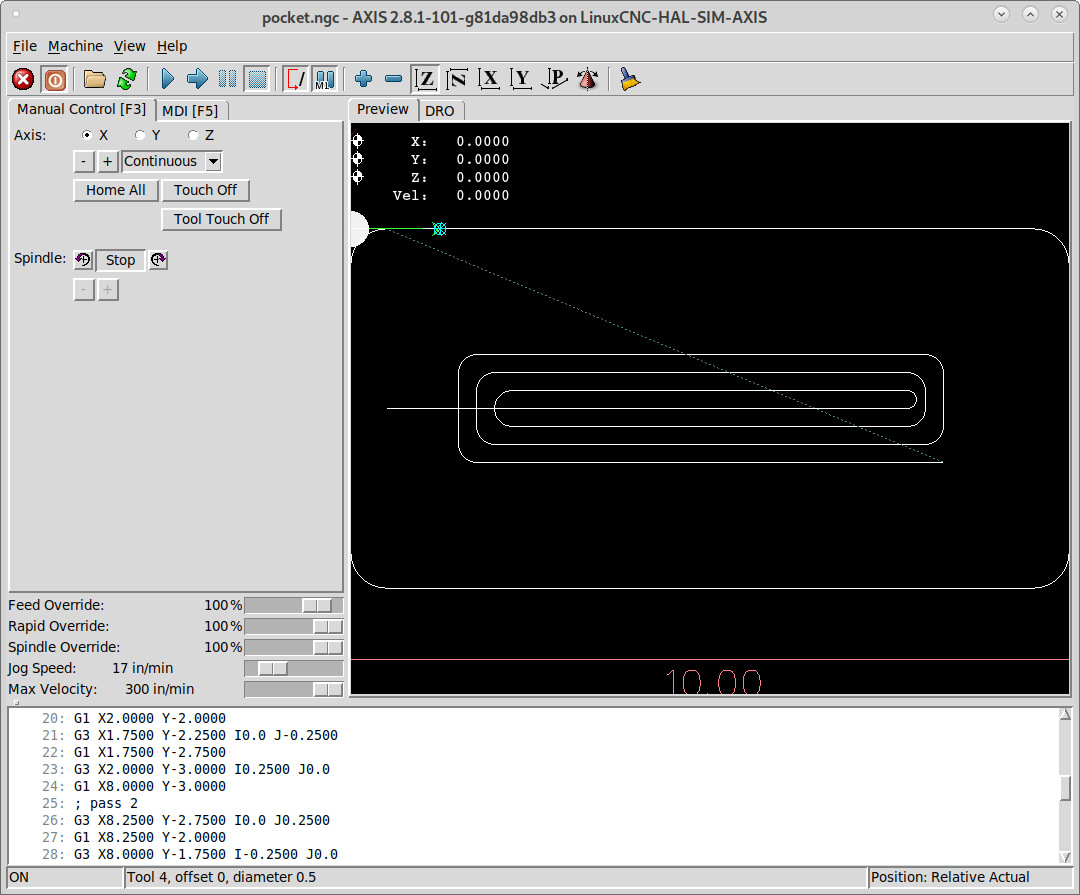Select G-code line 26 G3 X8.2500
The width and height of the screenshot is (1080, 895).
point(202,821)
